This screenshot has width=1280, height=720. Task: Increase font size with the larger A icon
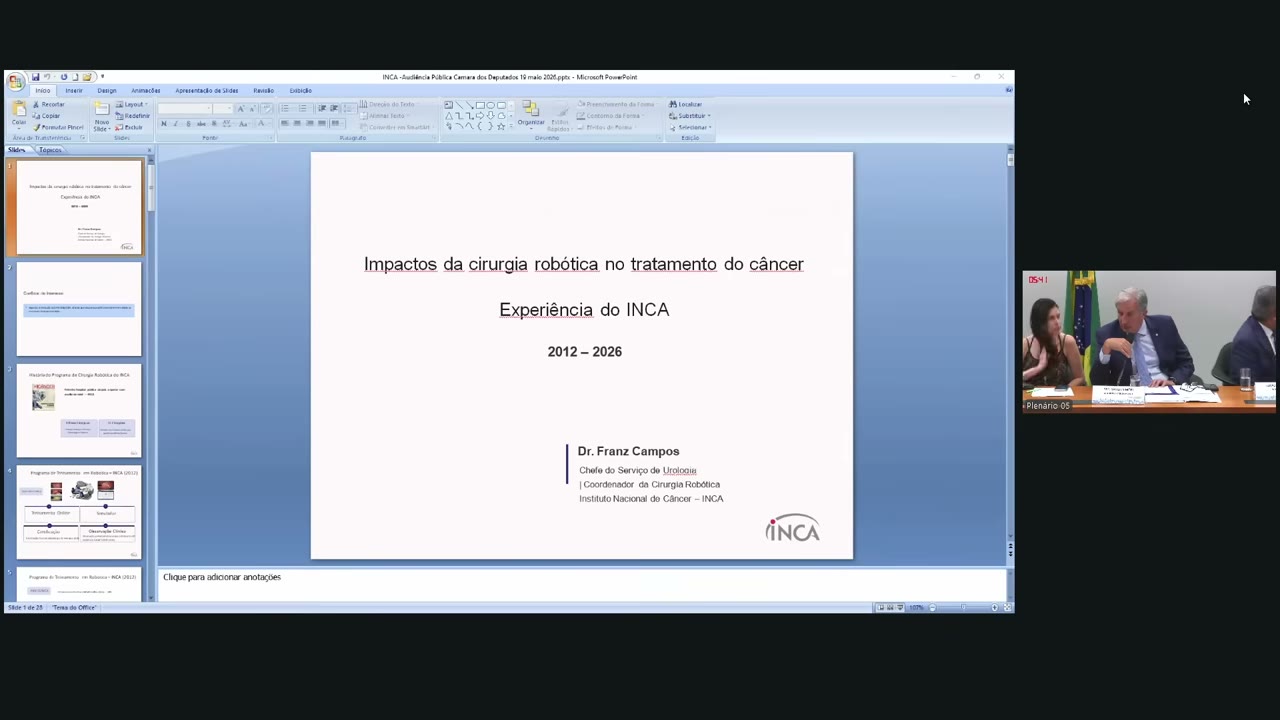click(x=240, y=108)
